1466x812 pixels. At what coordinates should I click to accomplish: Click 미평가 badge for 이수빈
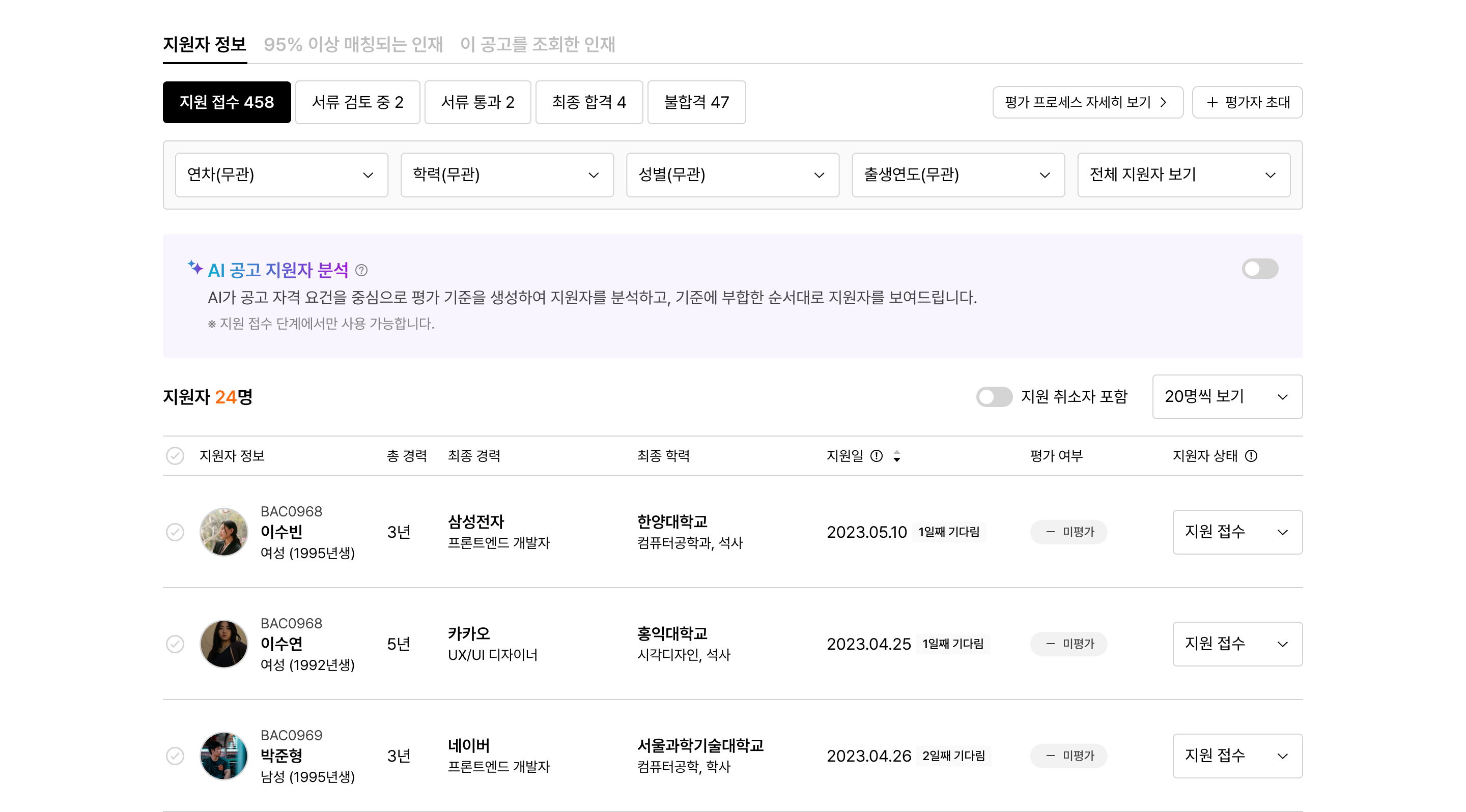coord(1068,532)
